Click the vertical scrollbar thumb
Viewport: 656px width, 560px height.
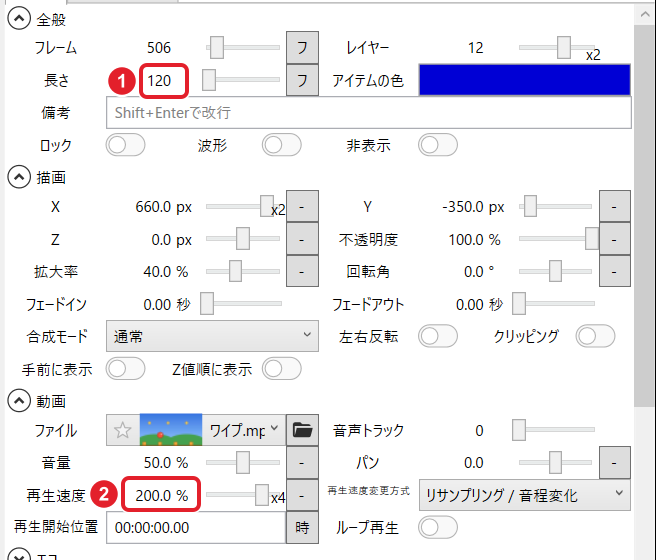tap(645, 215)
